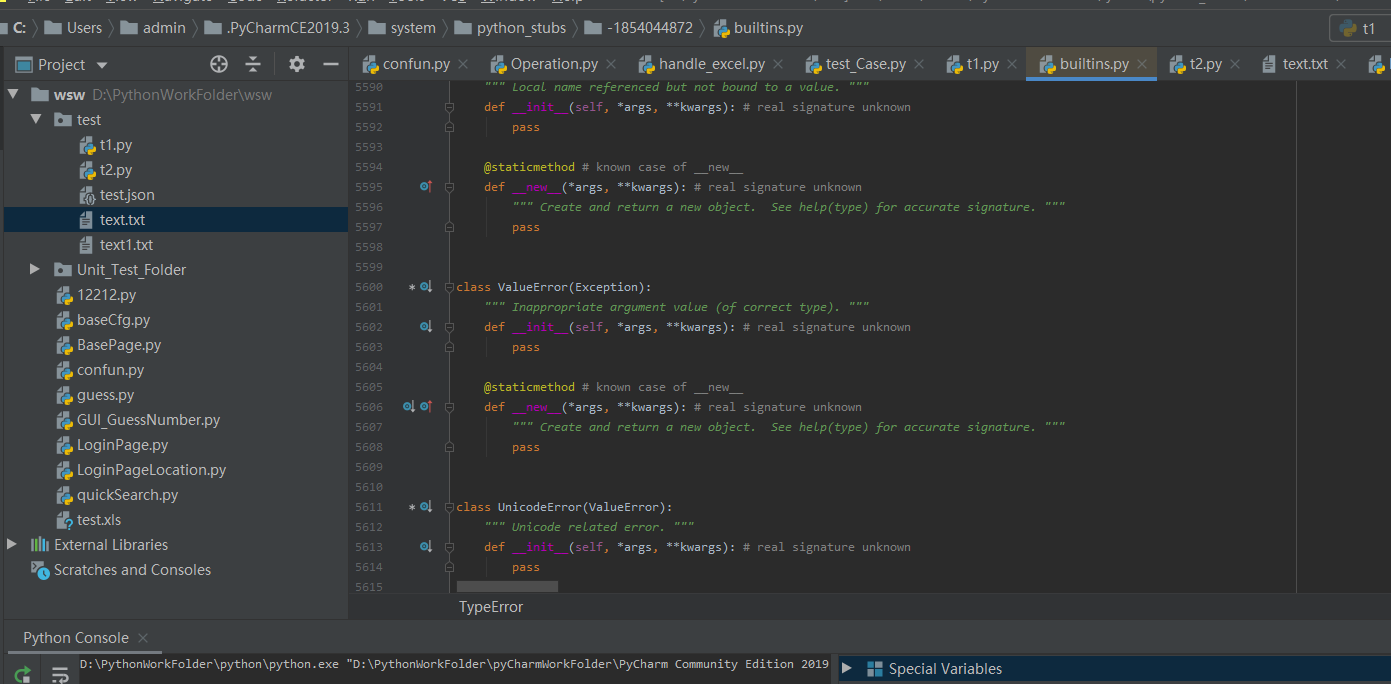The image size is (1391, 684).
Task: Close the handle_excel.py tab
Action: 778,64
